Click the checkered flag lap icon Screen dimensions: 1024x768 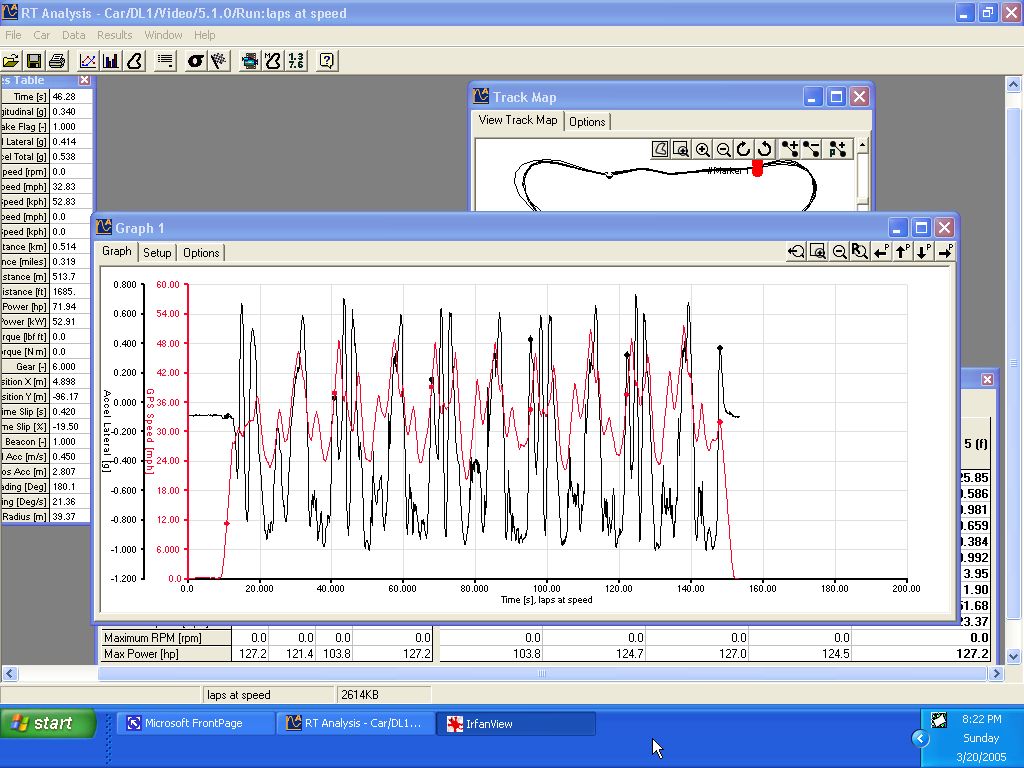[x=218, y=61]
